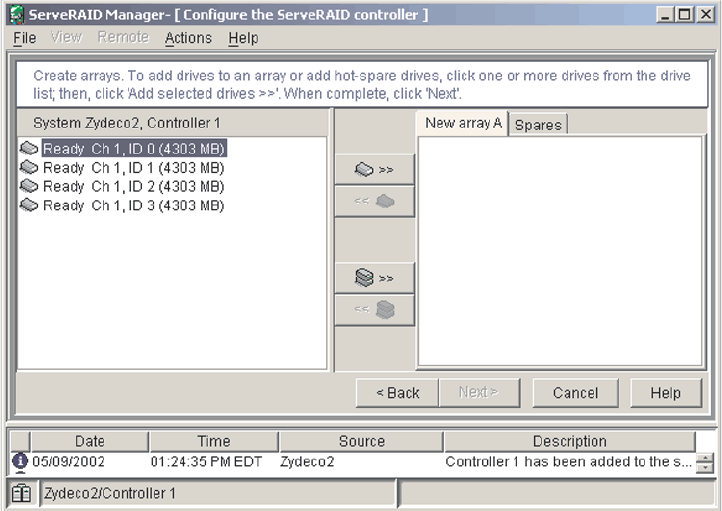Screen dimensions: 722x511
Task: Switch to the Spares tab
Action: click(538, 125)
